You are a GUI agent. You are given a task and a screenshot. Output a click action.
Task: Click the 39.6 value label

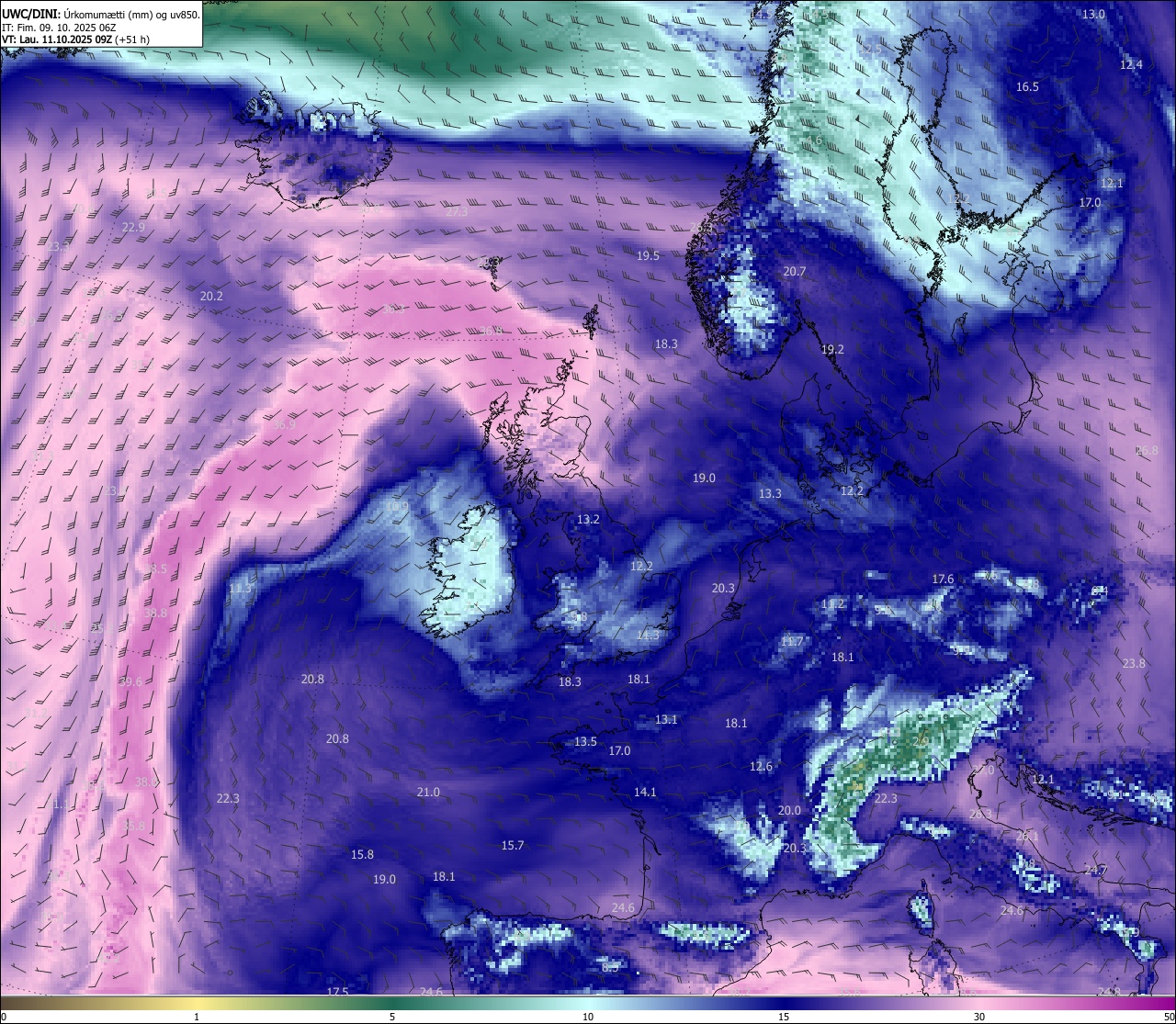coord(130,681)
